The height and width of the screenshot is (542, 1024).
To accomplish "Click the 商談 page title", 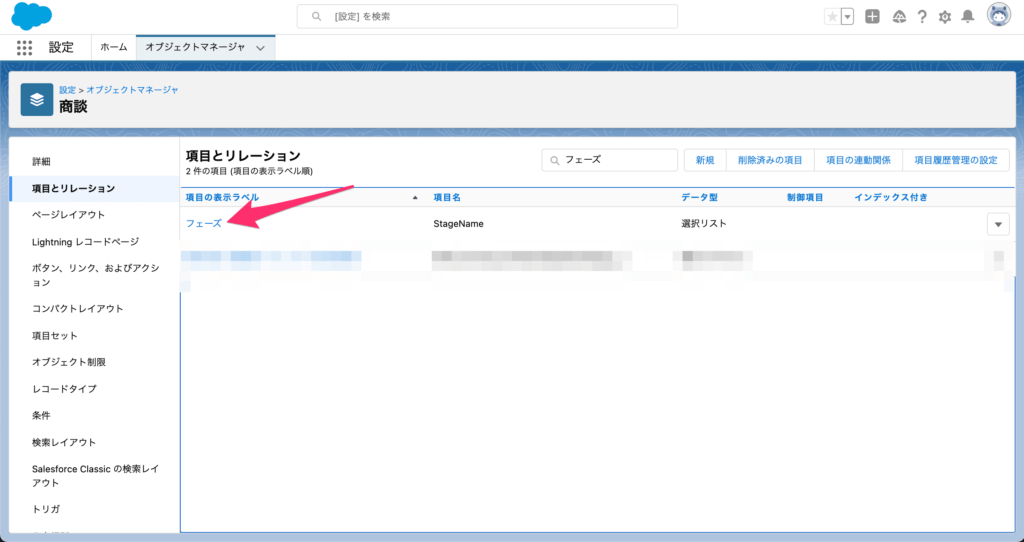I will (73, 106).
